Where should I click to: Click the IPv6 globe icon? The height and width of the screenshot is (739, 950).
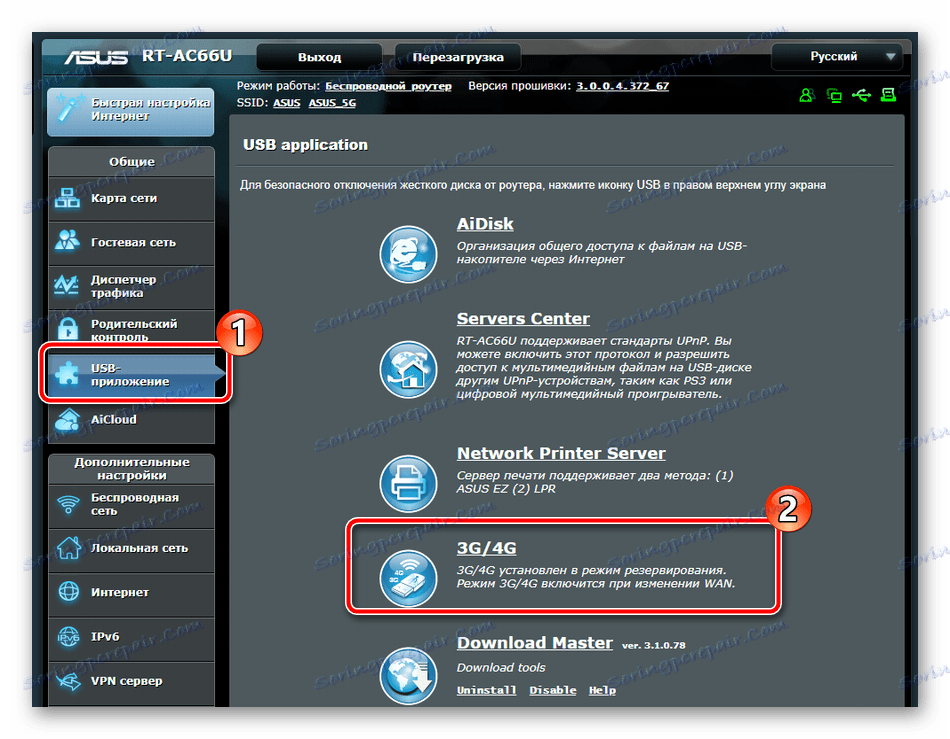(68, 636)
